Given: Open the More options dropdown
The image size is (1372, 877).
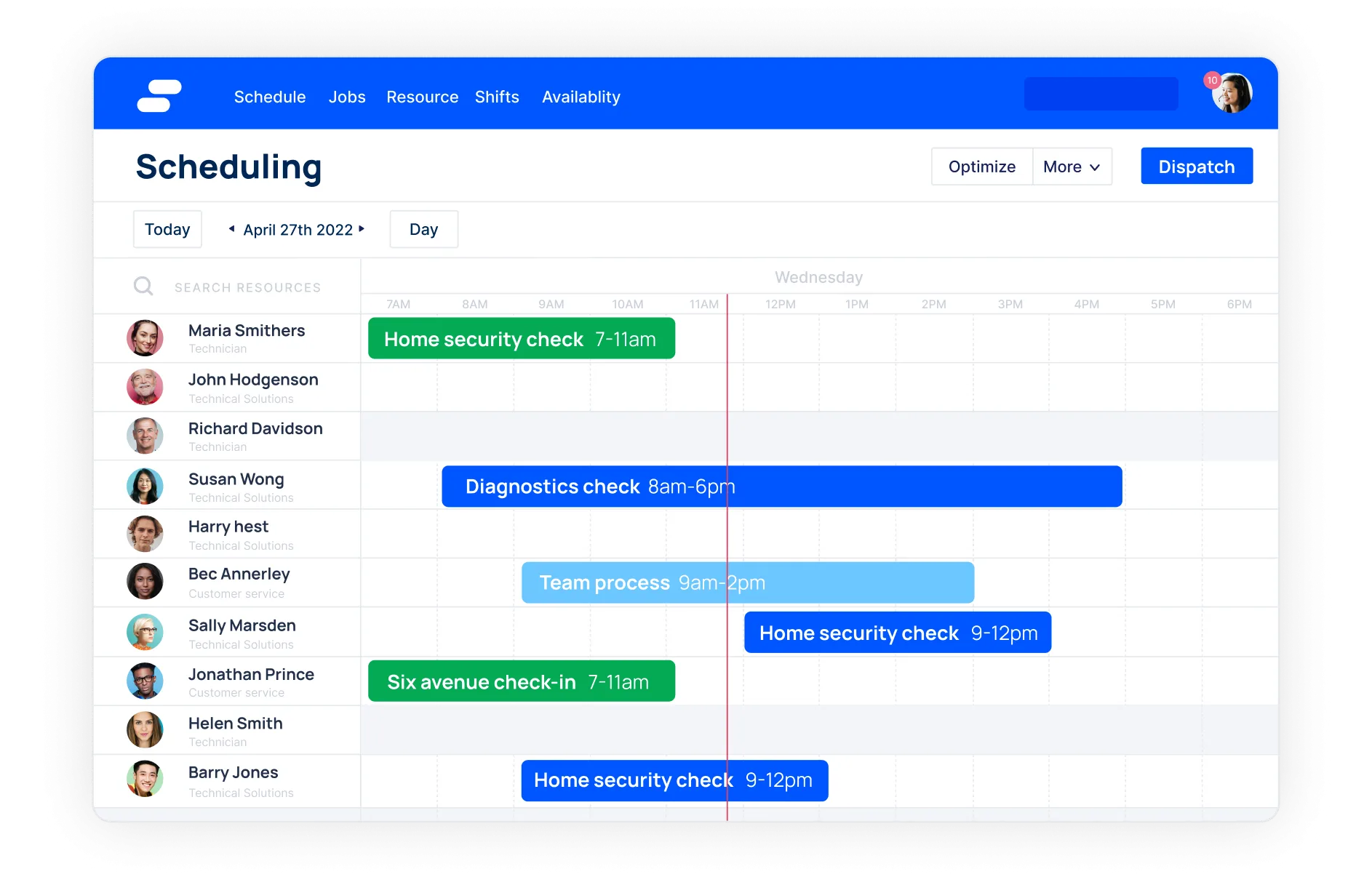Looking at the screenshot, I should coord(1072,167).
